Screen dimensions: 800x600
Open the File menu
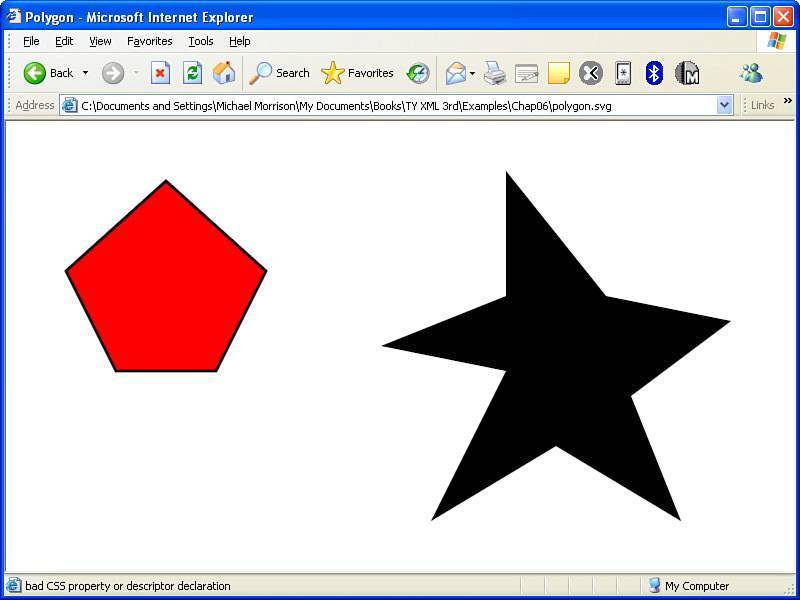click(31, 41)
